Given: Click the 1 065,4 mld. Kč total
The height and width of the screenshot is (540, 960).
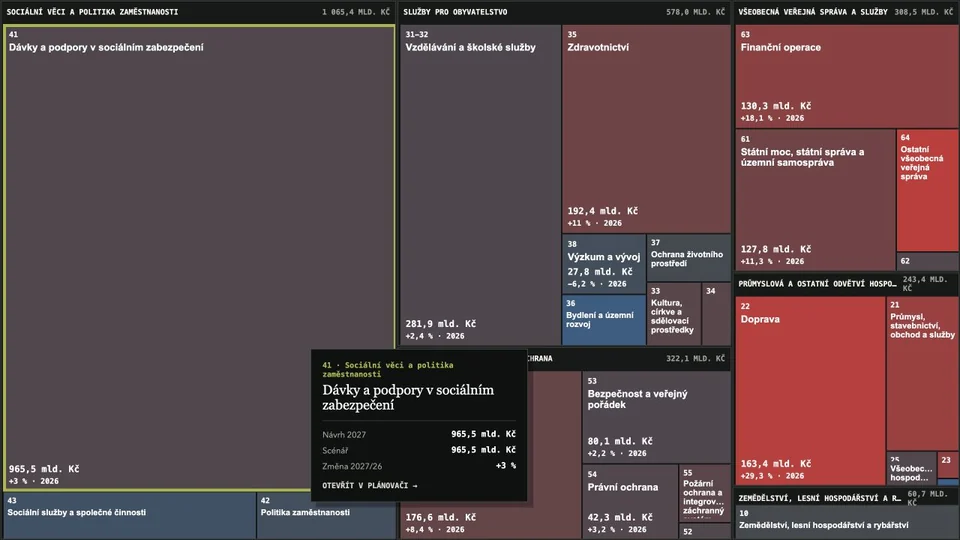Looking at the screenshot, I should coord(356,12).
